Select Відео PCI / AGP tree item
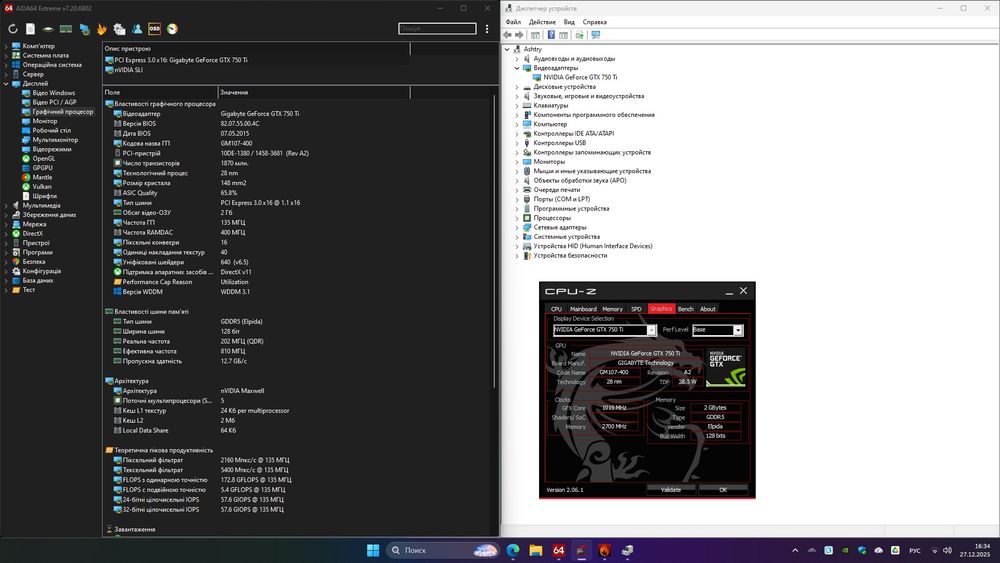 coord(54,102)
